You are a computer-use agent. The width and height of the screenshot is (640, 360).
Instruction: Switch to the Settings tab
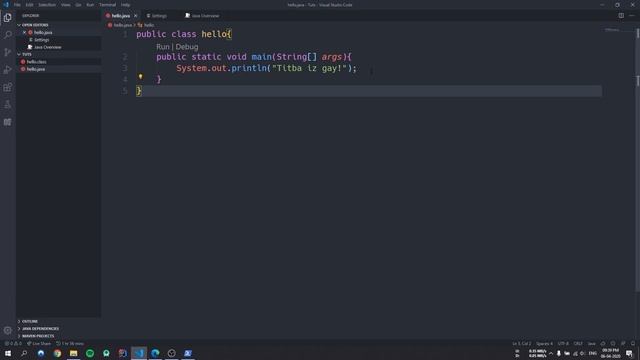(x=159, y=16)
